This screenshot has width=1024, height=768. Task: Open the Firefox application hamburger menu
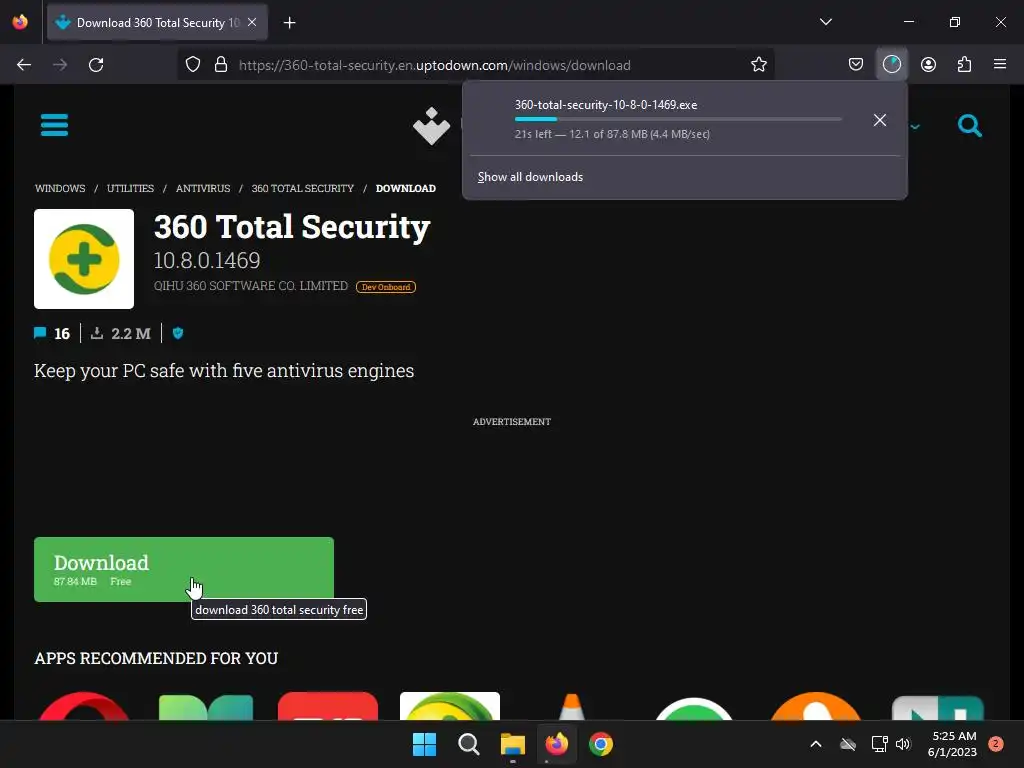[x=1000, y=64]
